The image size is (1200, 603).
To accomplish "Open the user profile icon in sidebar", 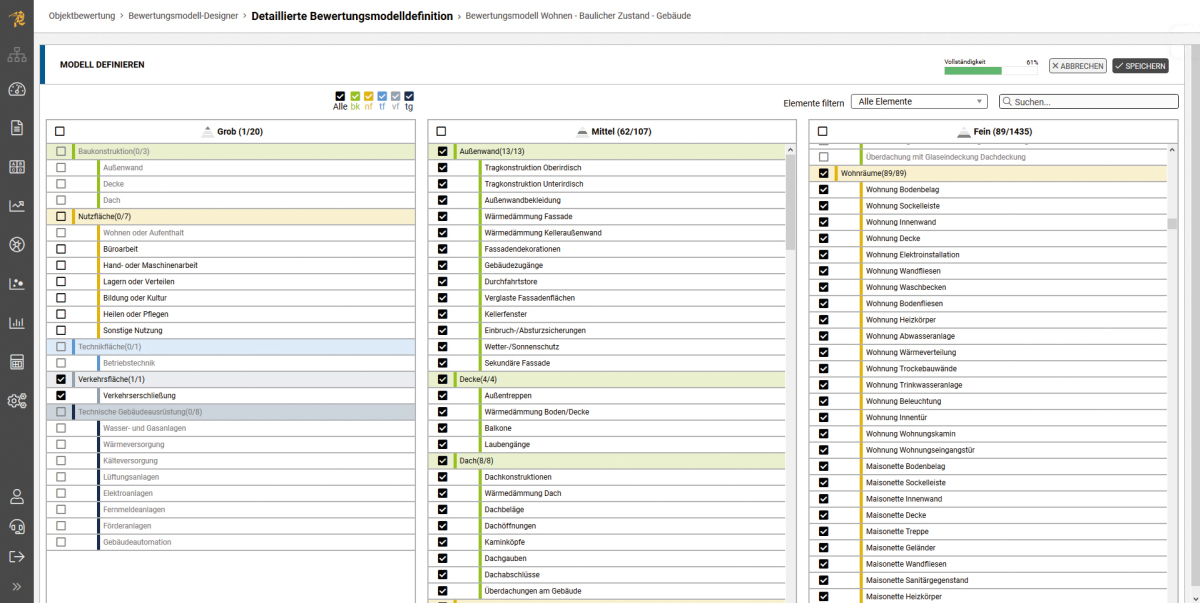I will pos(16,496).
